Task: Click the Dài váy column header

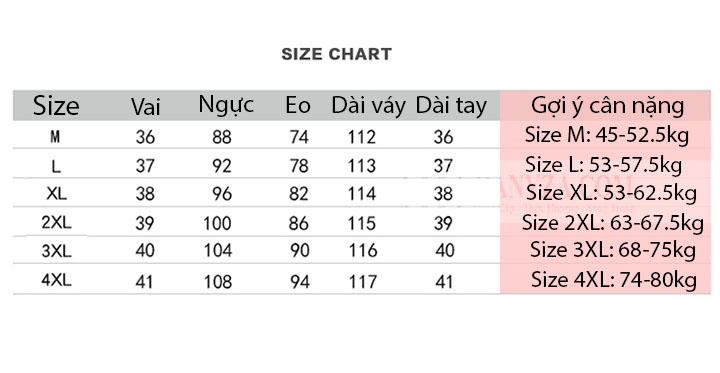Action: click(369, 106)
